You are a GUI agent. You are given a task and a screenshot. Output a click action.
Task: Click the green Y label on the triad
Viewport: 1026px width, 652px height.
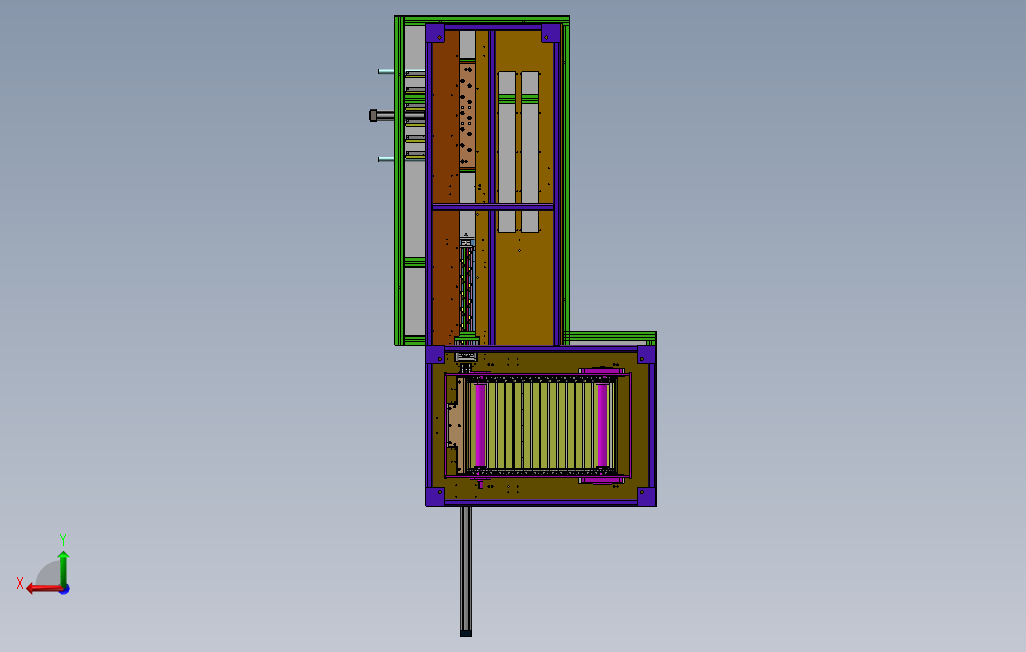(63, 539)
